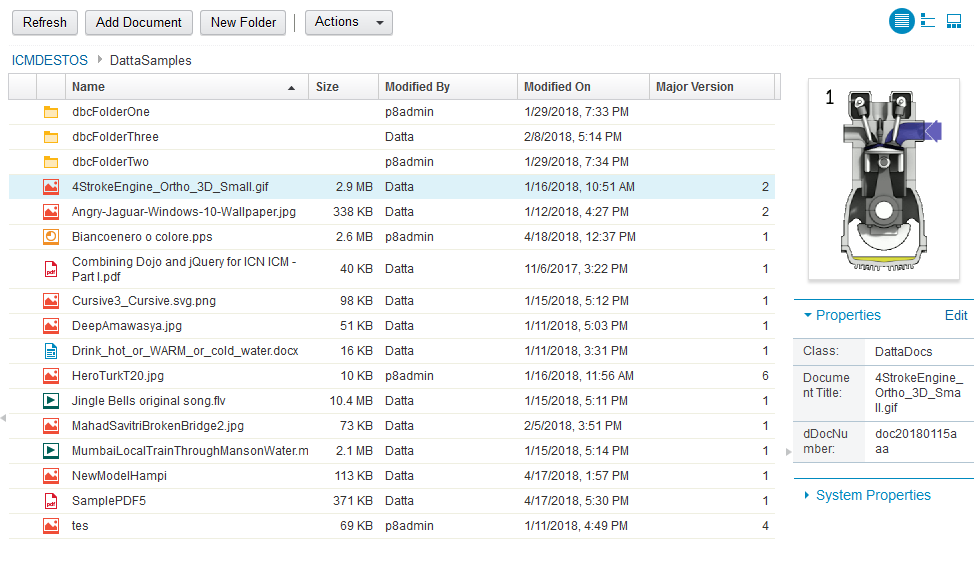Image resolution: width=976 pixels, height=568 pixels.
Task: Sort by Major Version column header
Action: [x=712, y=87]
